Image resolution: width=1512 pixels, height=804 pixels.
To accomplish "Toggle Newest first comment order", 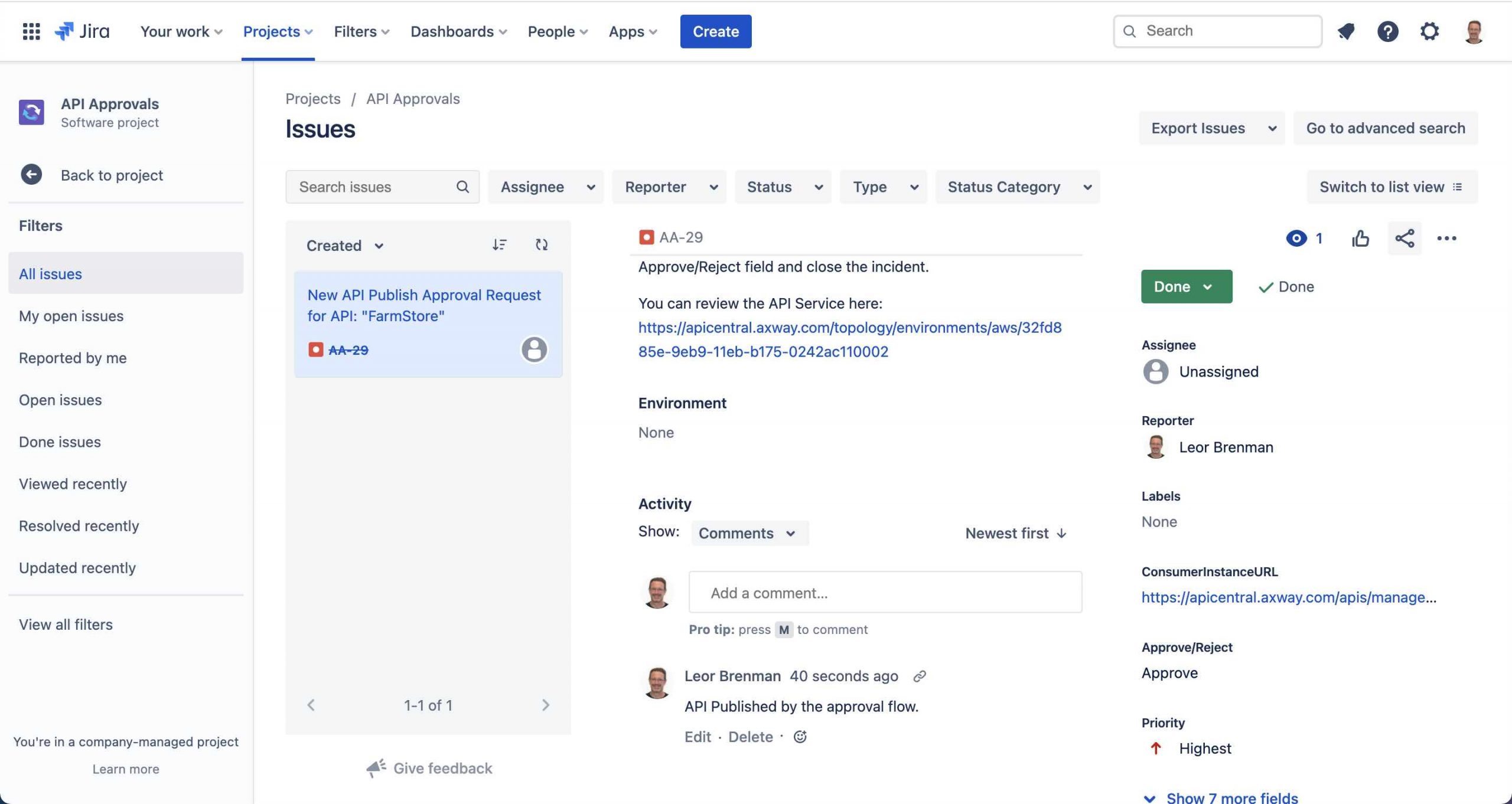I will [x=1016, y=533].
